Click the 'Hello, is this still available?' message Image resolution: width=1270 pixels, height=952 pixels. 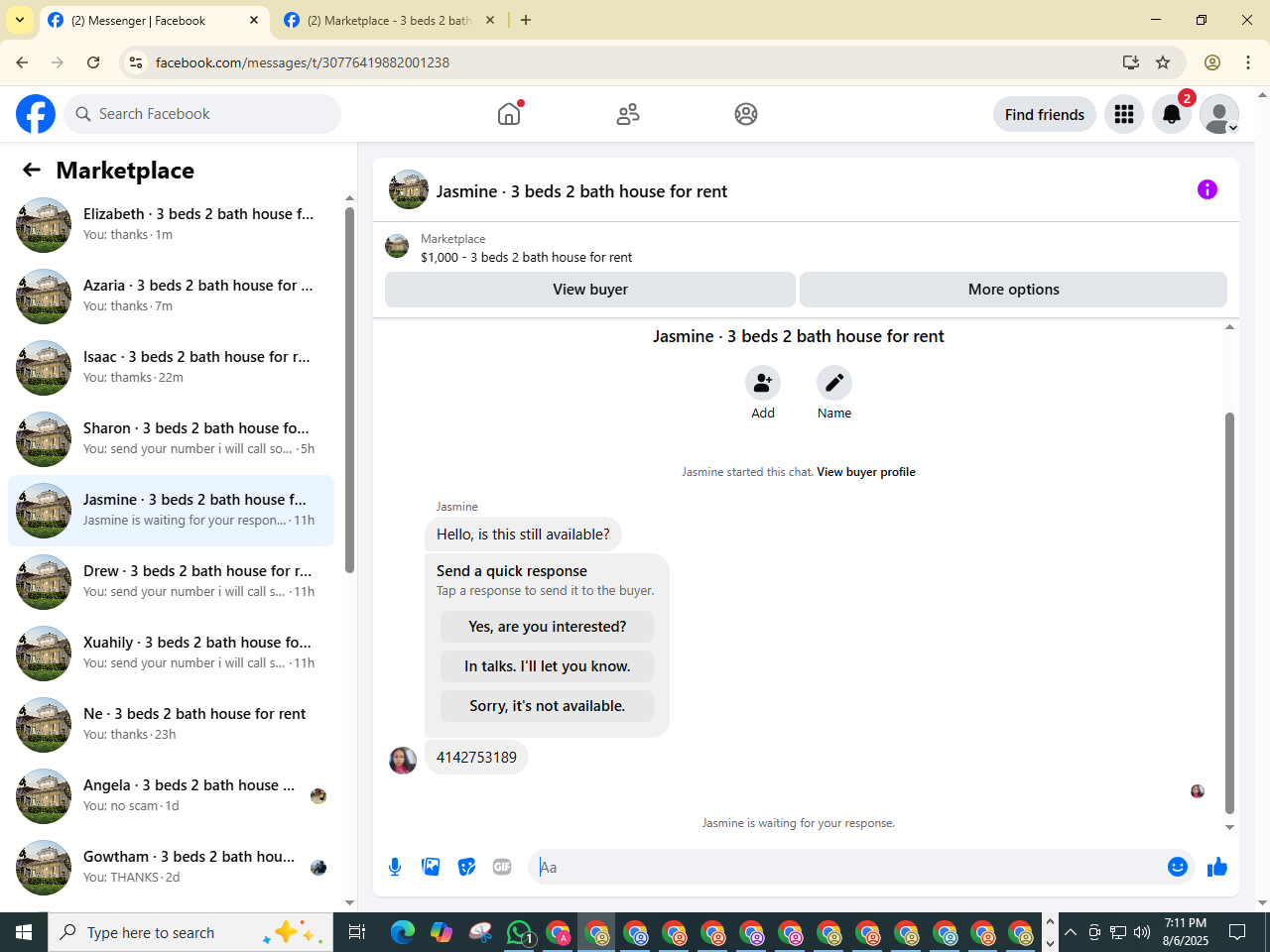[523, 535]
